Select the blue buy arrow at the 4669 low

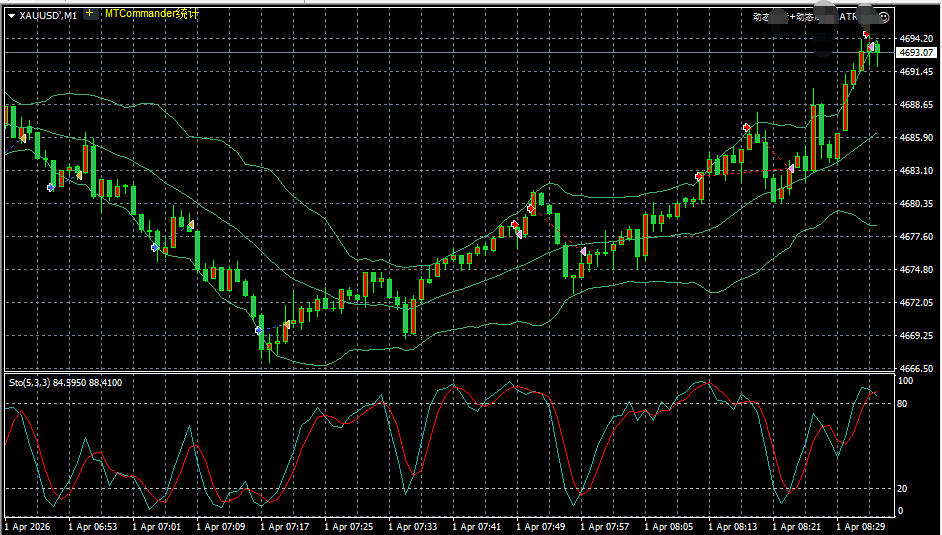pos(259,330)
